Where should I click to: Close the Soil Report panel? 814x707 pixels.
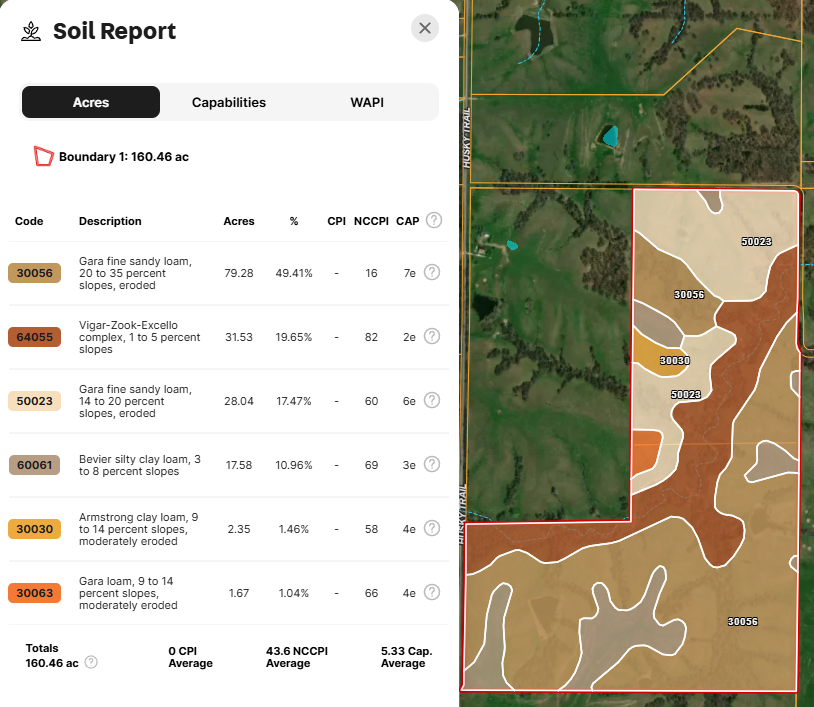[x=424, y=28]
